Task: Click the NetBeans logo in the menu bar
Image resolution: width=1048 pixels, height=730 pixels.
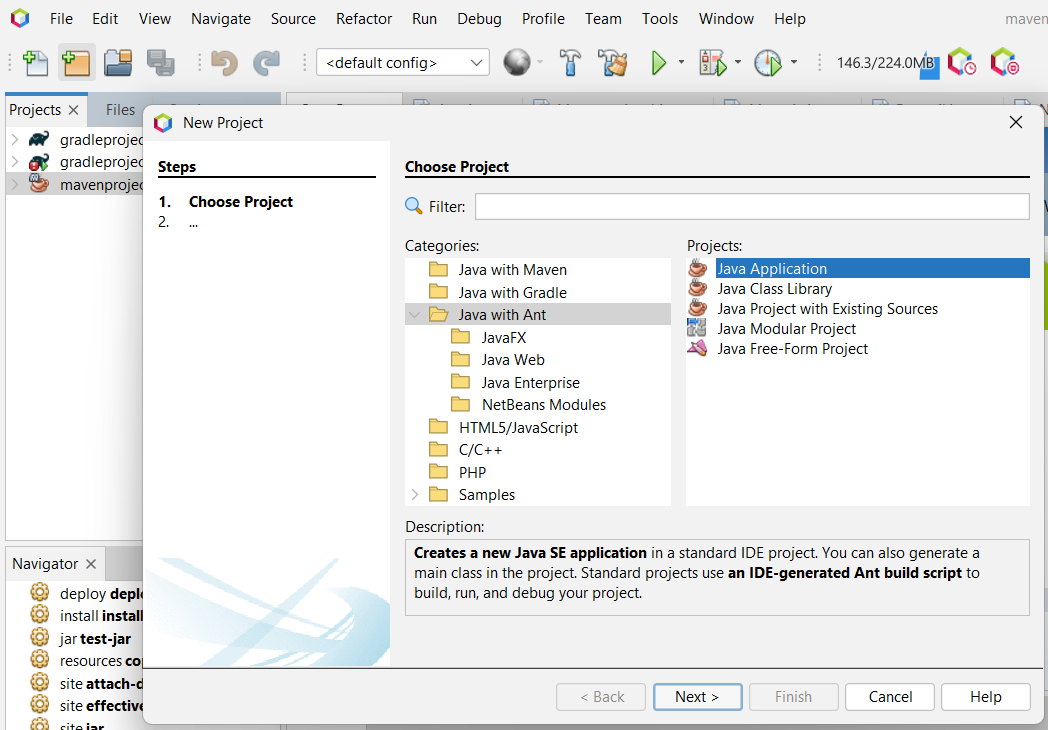Action: [x=20, y=18]
